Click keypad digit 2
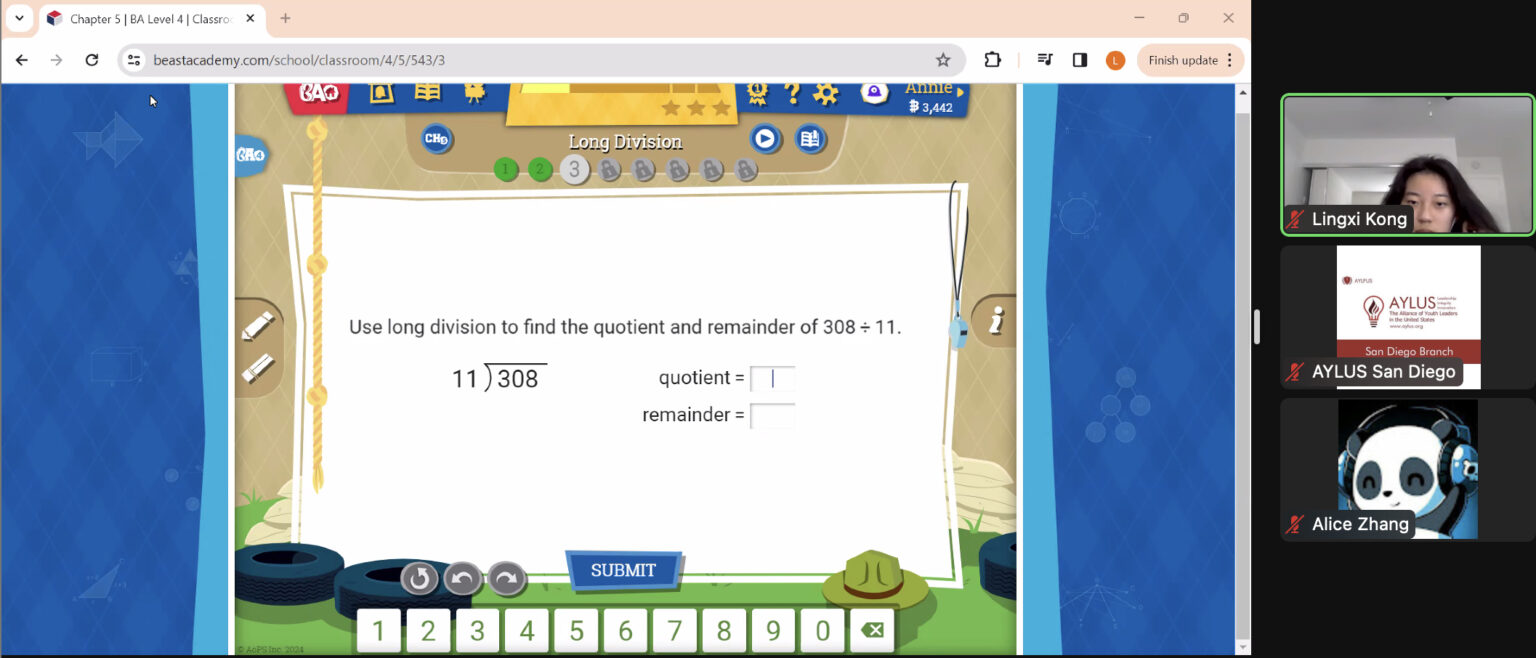 pyautogui.click(x=428, y=630)
